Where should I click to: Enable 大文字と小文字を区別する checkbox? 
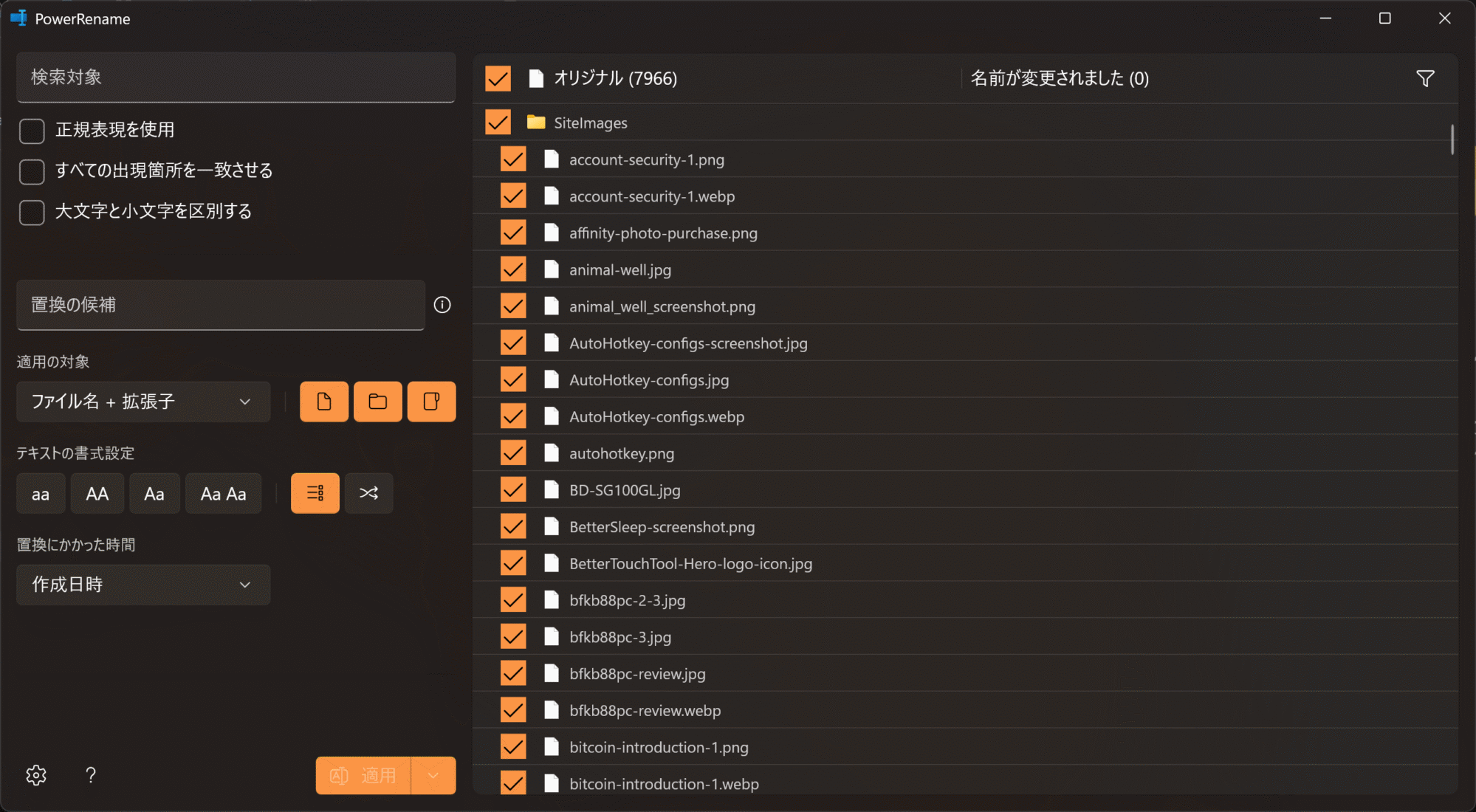[x=32, y=212]
